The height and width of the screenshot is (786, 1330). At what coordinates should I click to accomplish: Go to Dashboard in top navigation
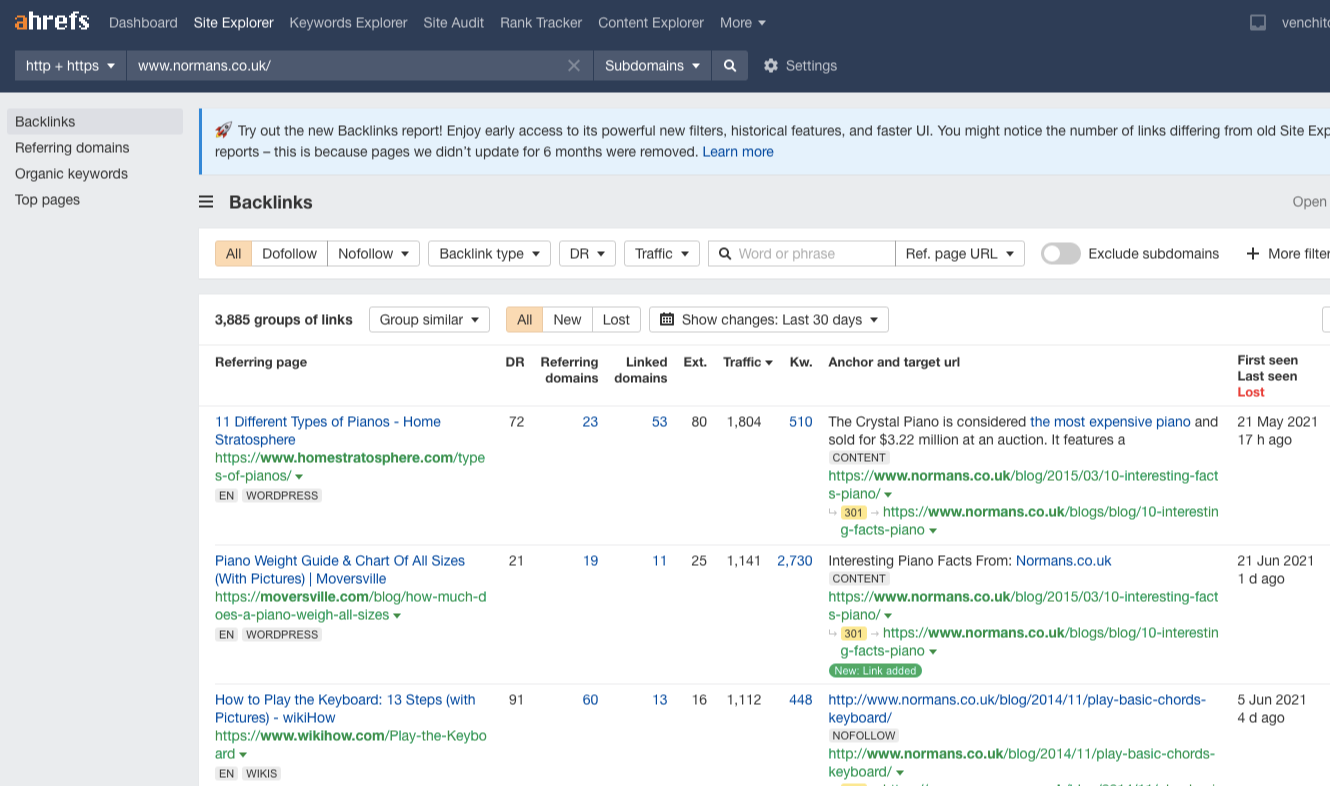pos(143,22)
